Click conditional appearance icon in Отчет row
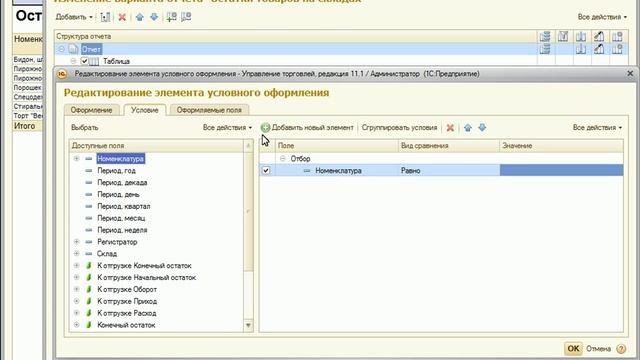 click(599, 49)
